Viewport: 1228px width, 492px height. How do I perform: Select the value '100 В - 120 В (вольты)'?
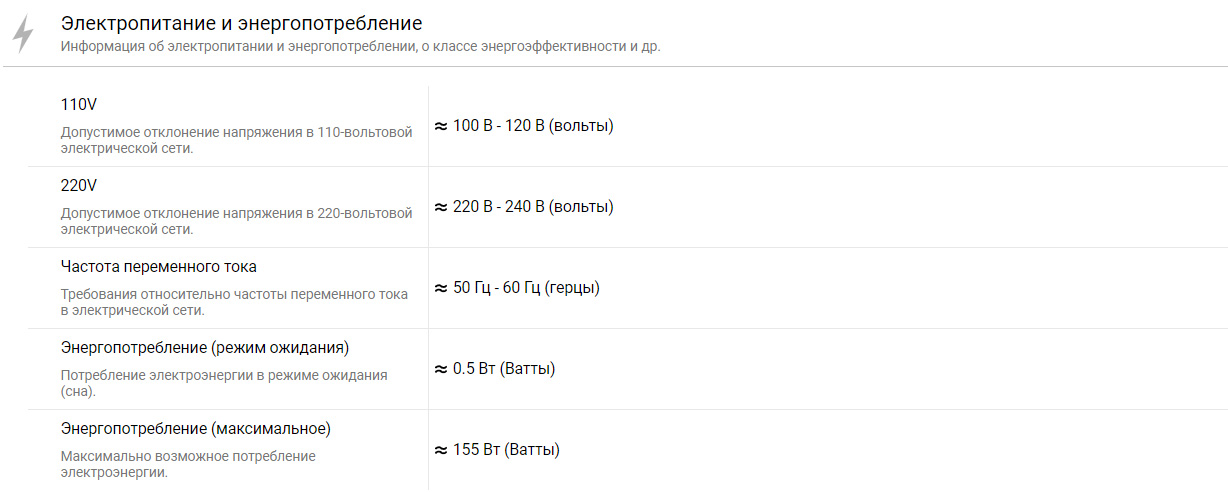[x=533, y=126]
